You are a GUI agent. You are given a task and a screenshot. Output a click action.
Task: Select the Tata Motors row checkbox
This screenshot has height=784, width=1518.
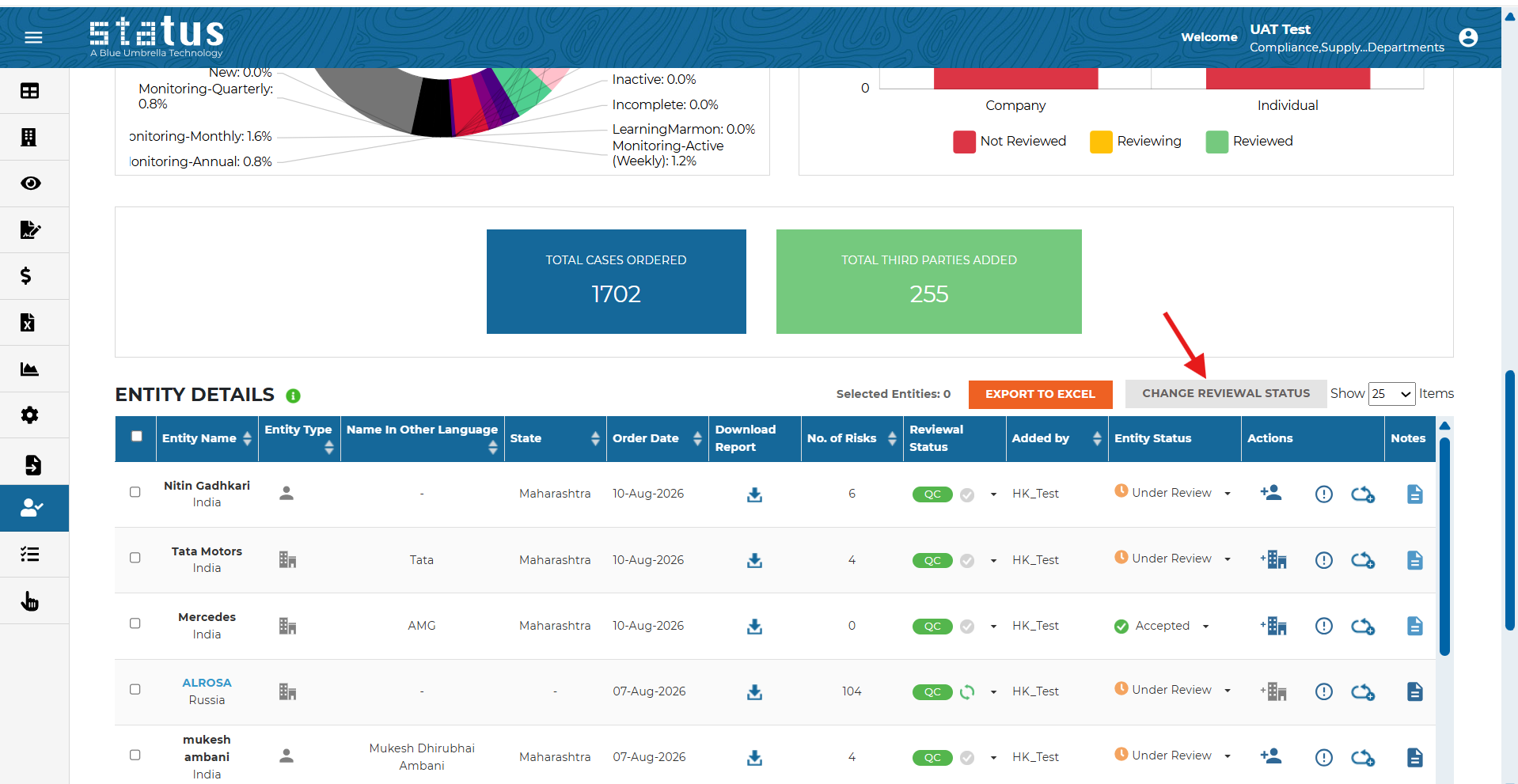(x=135, y=558)
